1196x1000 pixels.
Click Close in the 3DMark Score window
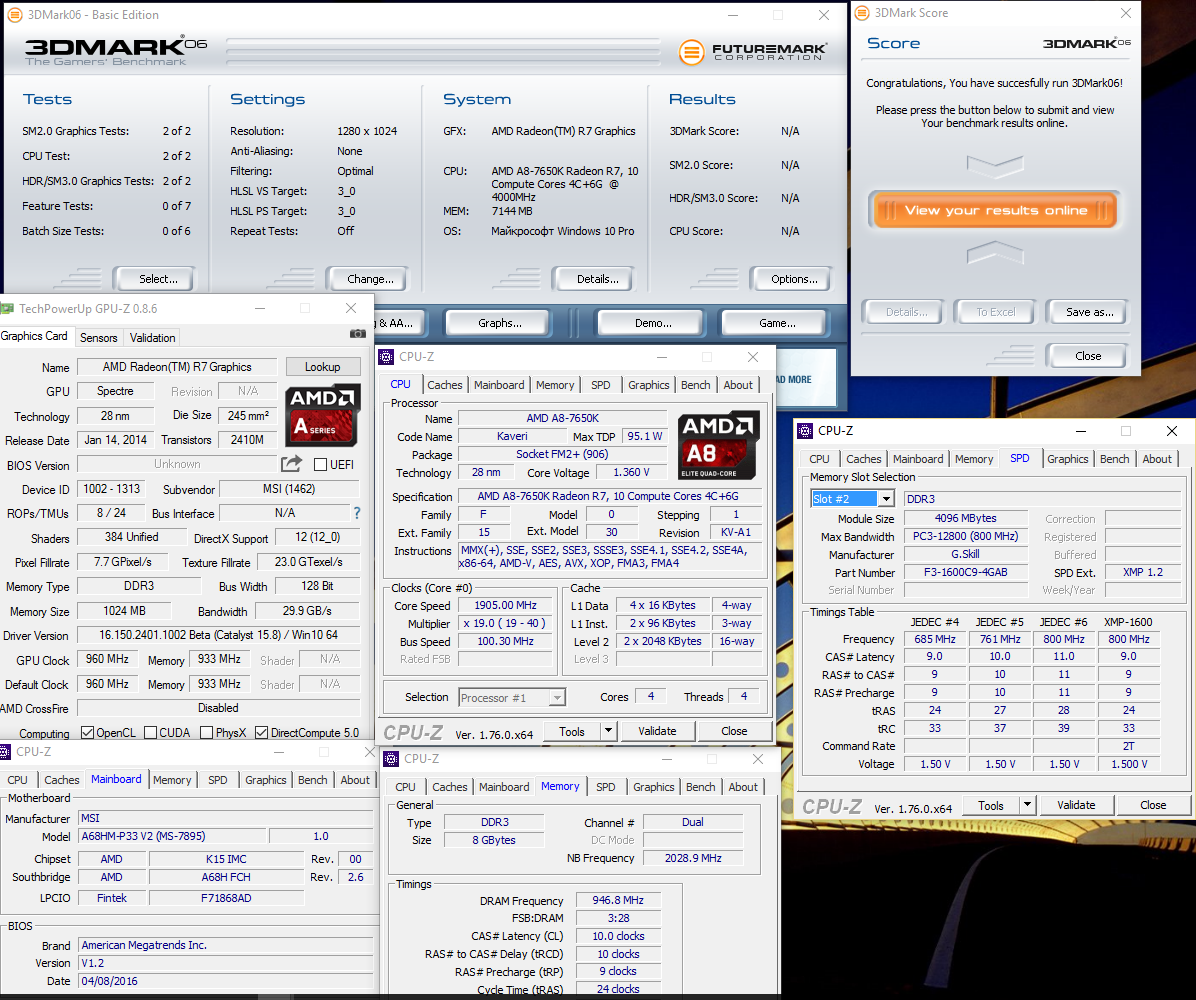pos(1088,356)
